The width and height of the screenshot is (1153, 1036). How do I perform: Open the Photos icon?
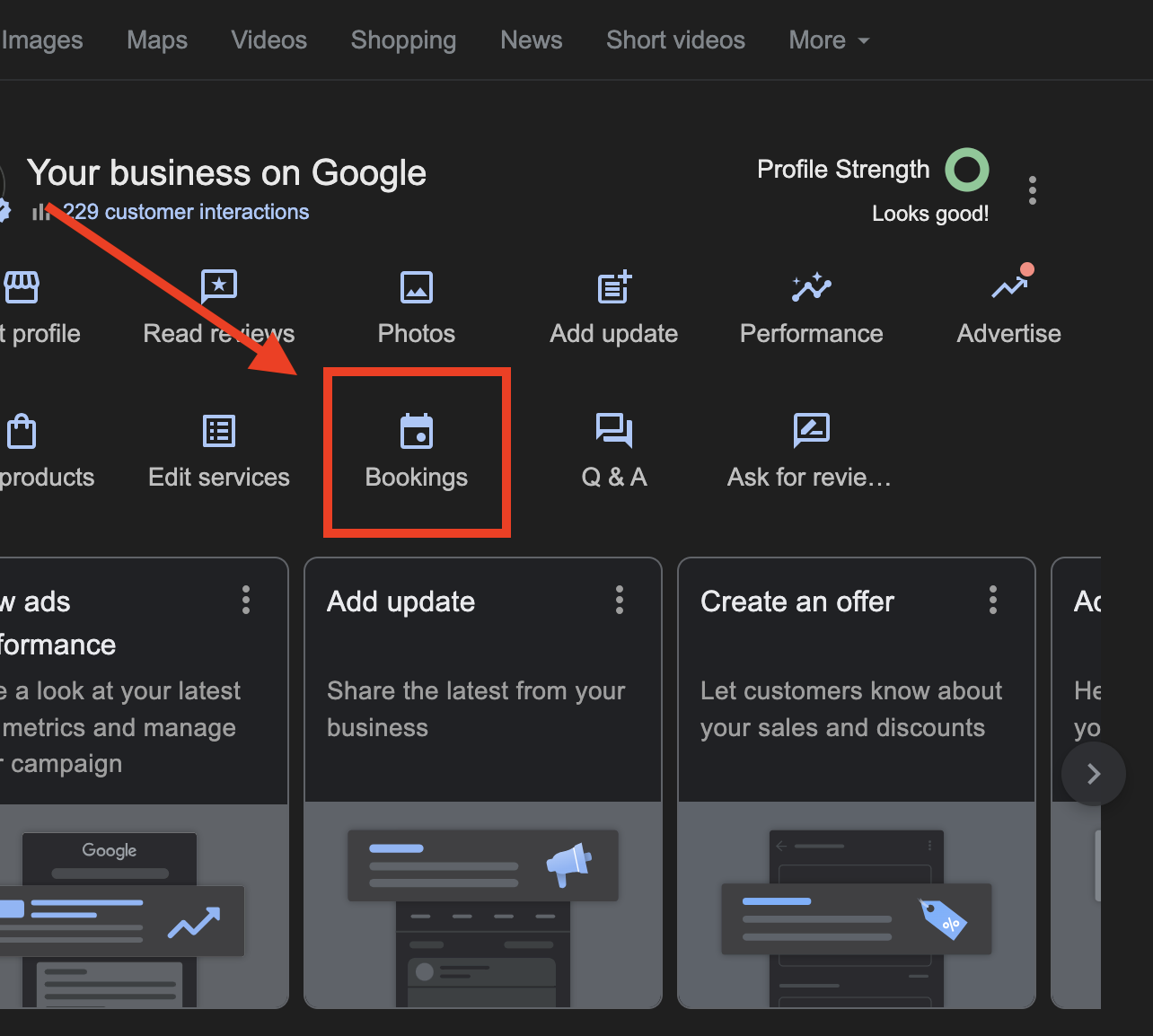click(x=416, y=287)
